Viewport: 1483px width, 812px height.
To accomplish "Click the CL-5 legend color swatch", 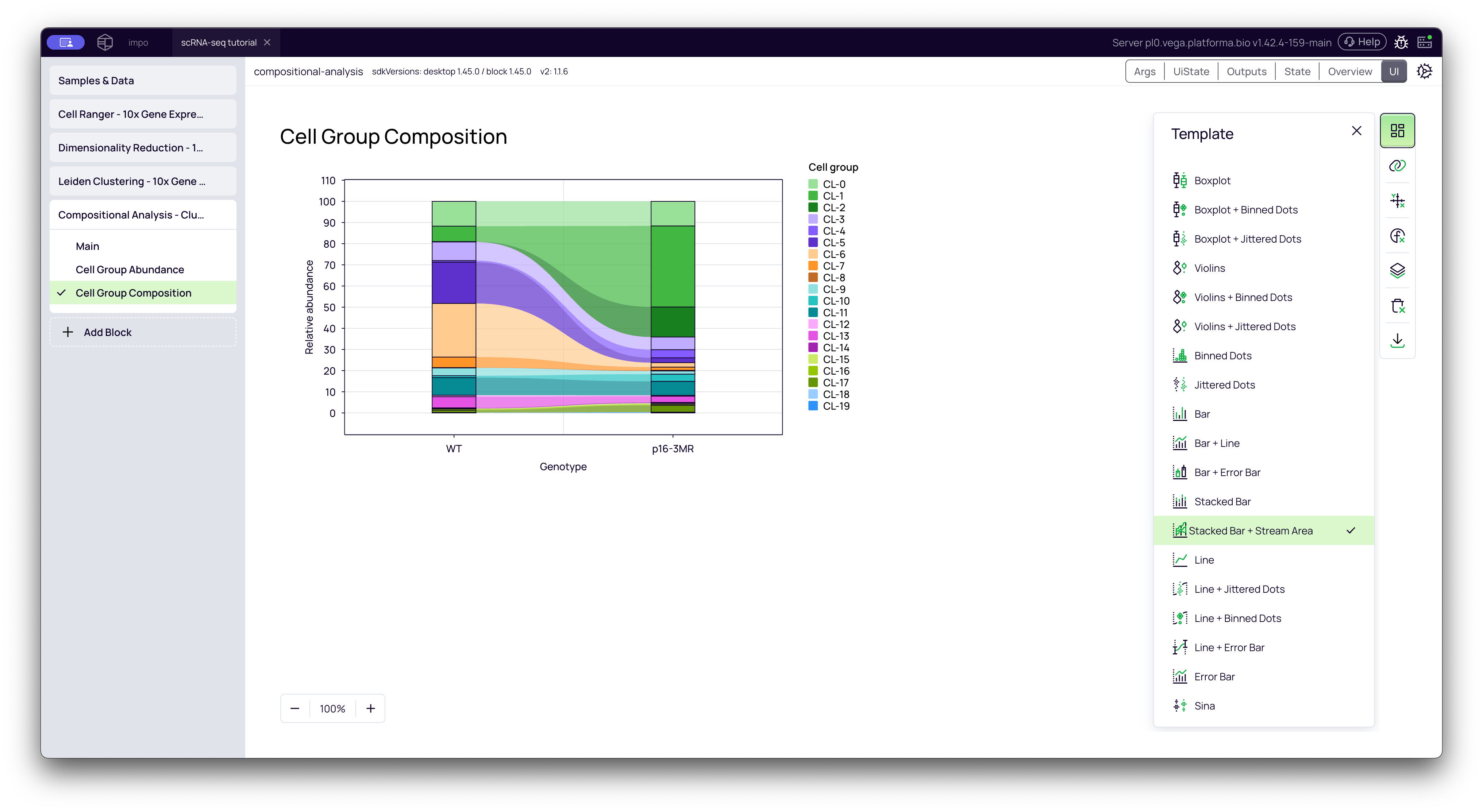I will [x=813, y=243].
